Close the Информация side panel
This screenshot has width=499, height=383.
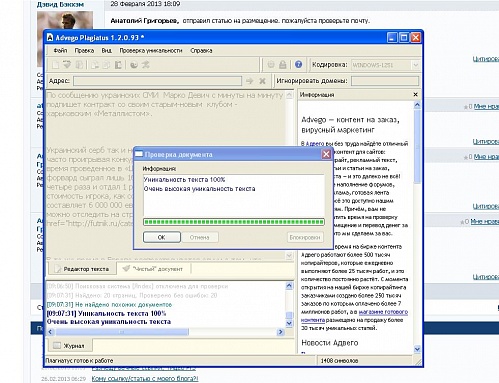415,95
